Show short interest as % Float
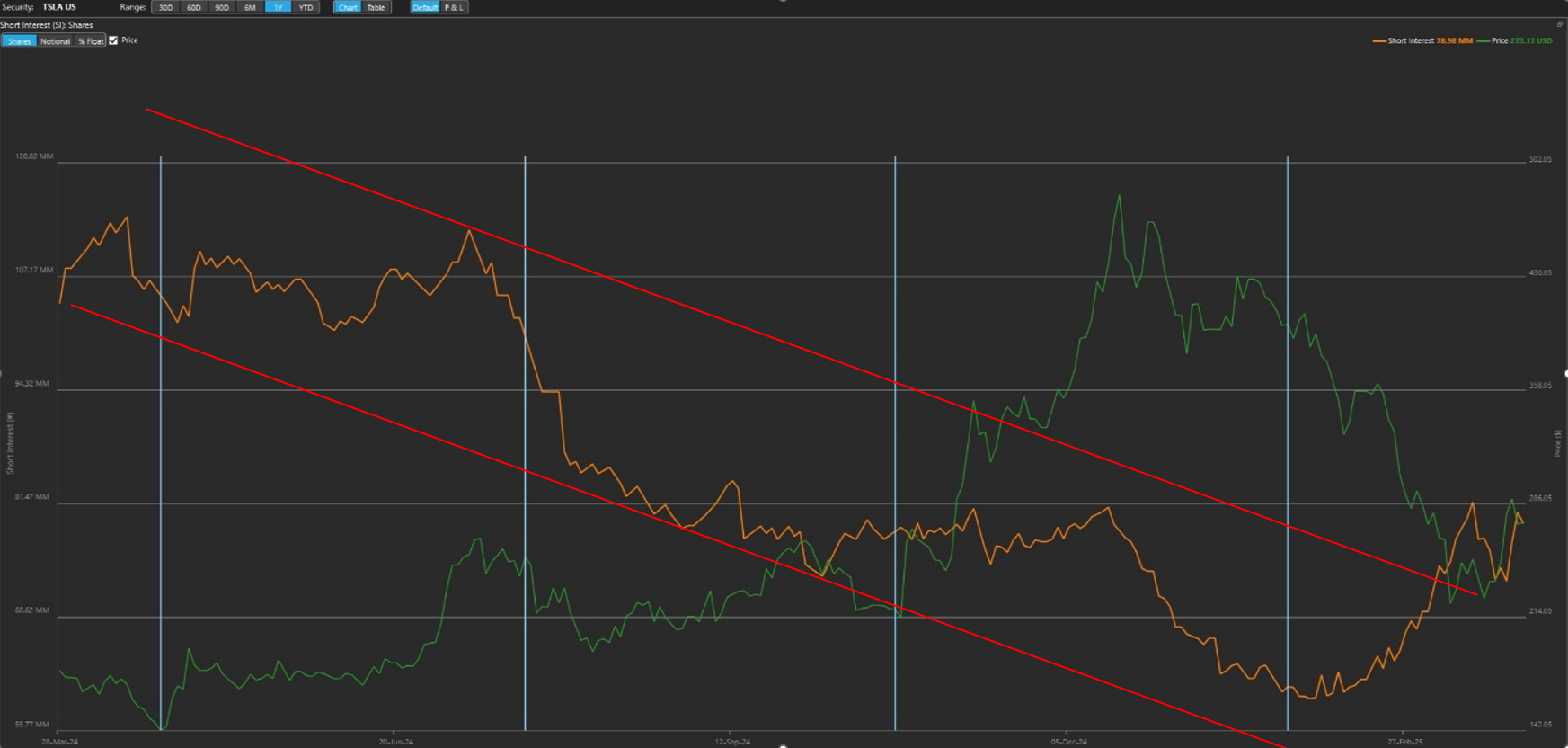The height and width of the screenshot is (748, 1568). (90, 41)
